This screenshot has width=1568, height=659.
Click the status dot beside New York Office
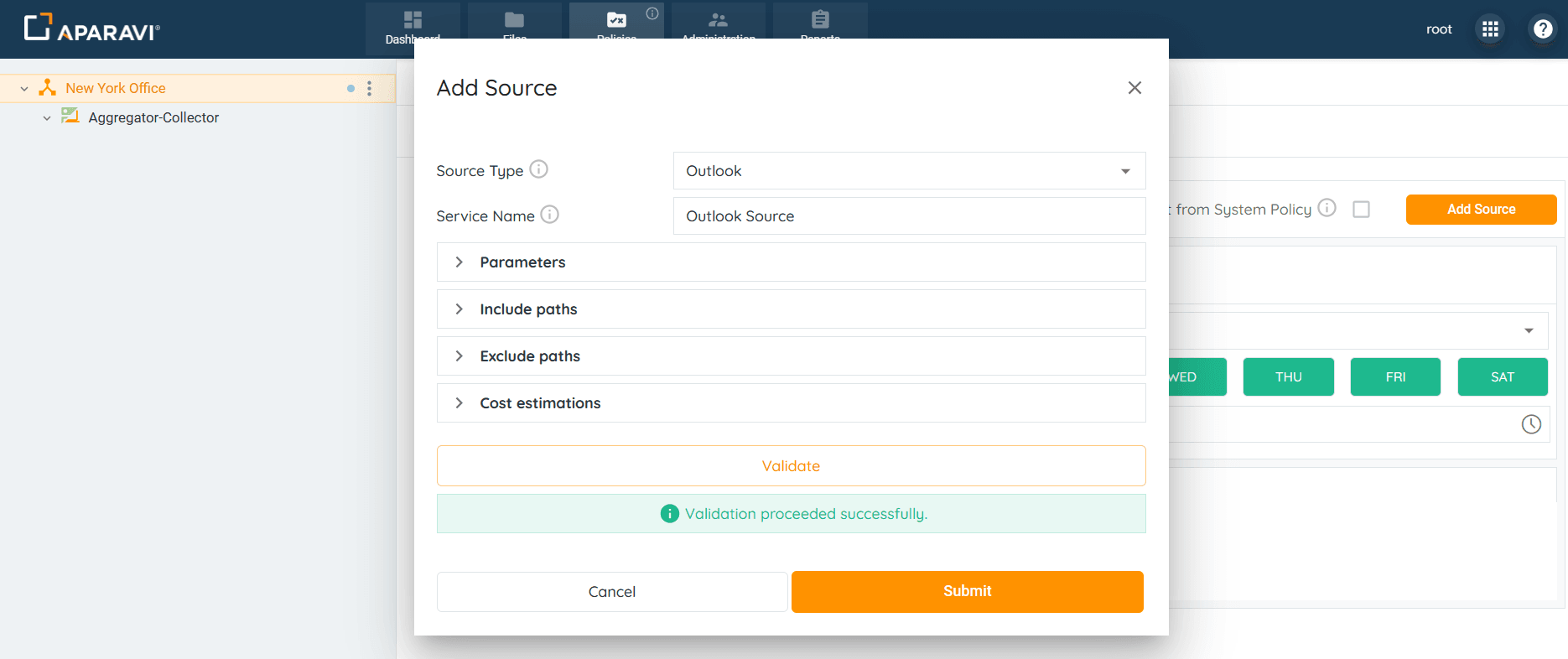point(350,88)
